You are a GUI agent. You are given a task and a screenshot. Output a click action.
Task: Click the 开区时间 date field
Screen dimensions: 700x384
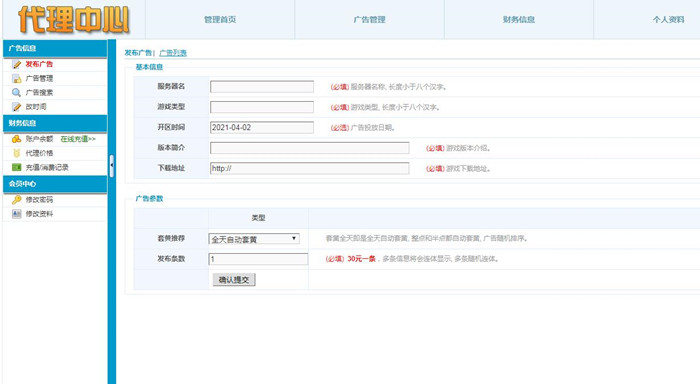262,128
